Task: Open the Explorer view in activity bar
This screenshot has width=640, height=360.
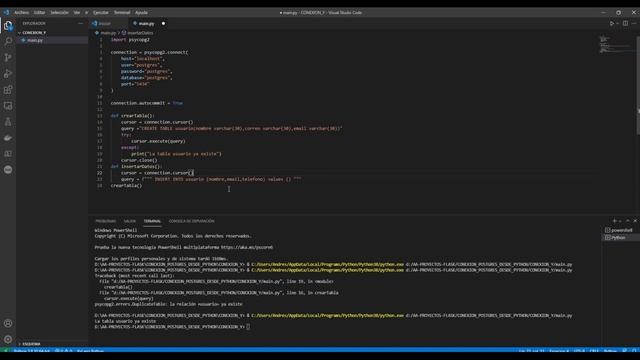Action: (x=8, y=26)
